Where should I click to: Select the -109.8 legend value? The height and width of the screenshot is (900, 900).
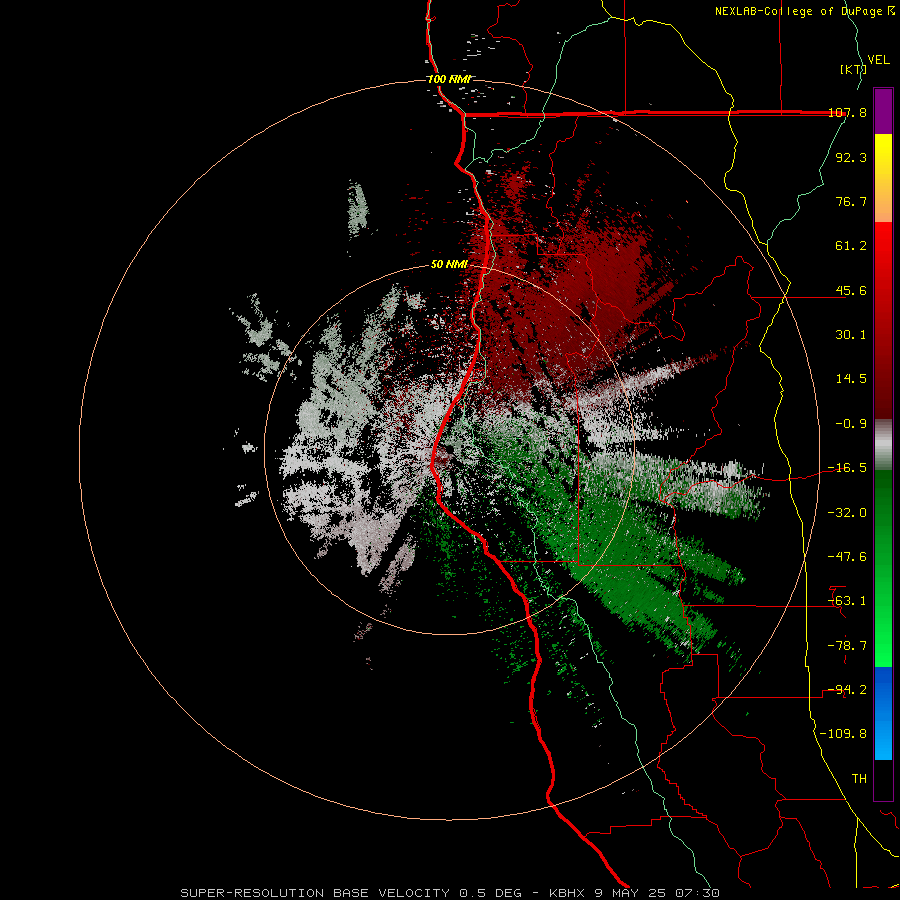[843, 734]
